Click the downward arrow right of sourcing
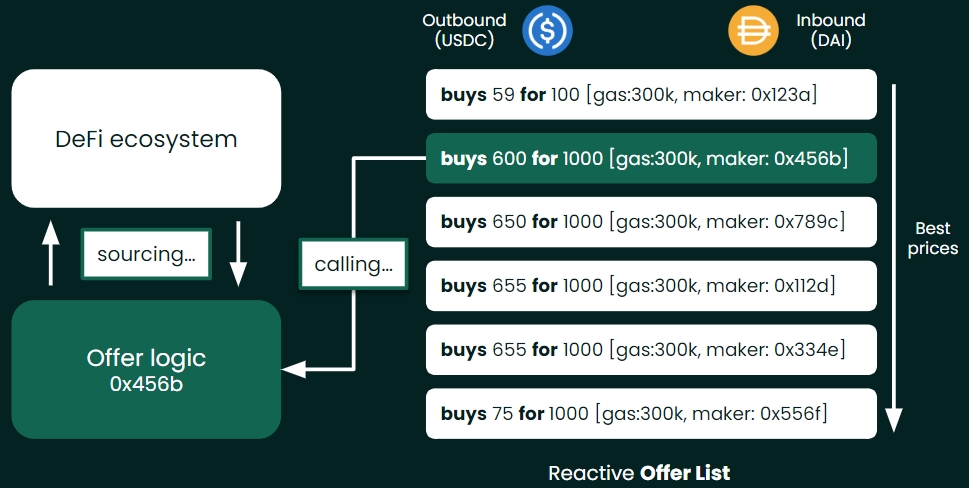 click(x=238, y=254)
